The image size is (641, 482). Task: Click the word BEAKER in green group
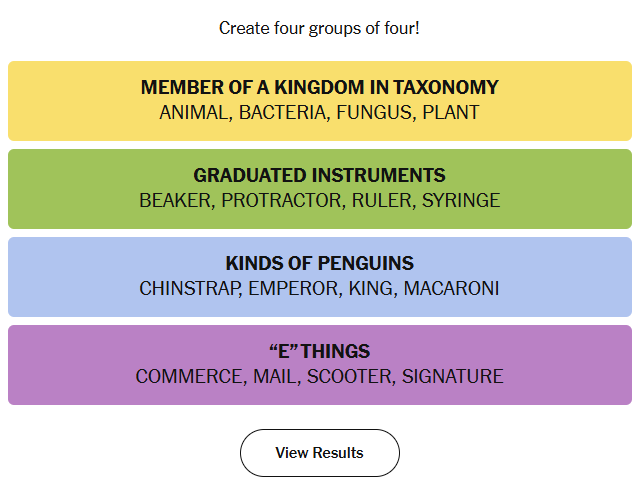[177, 200]
